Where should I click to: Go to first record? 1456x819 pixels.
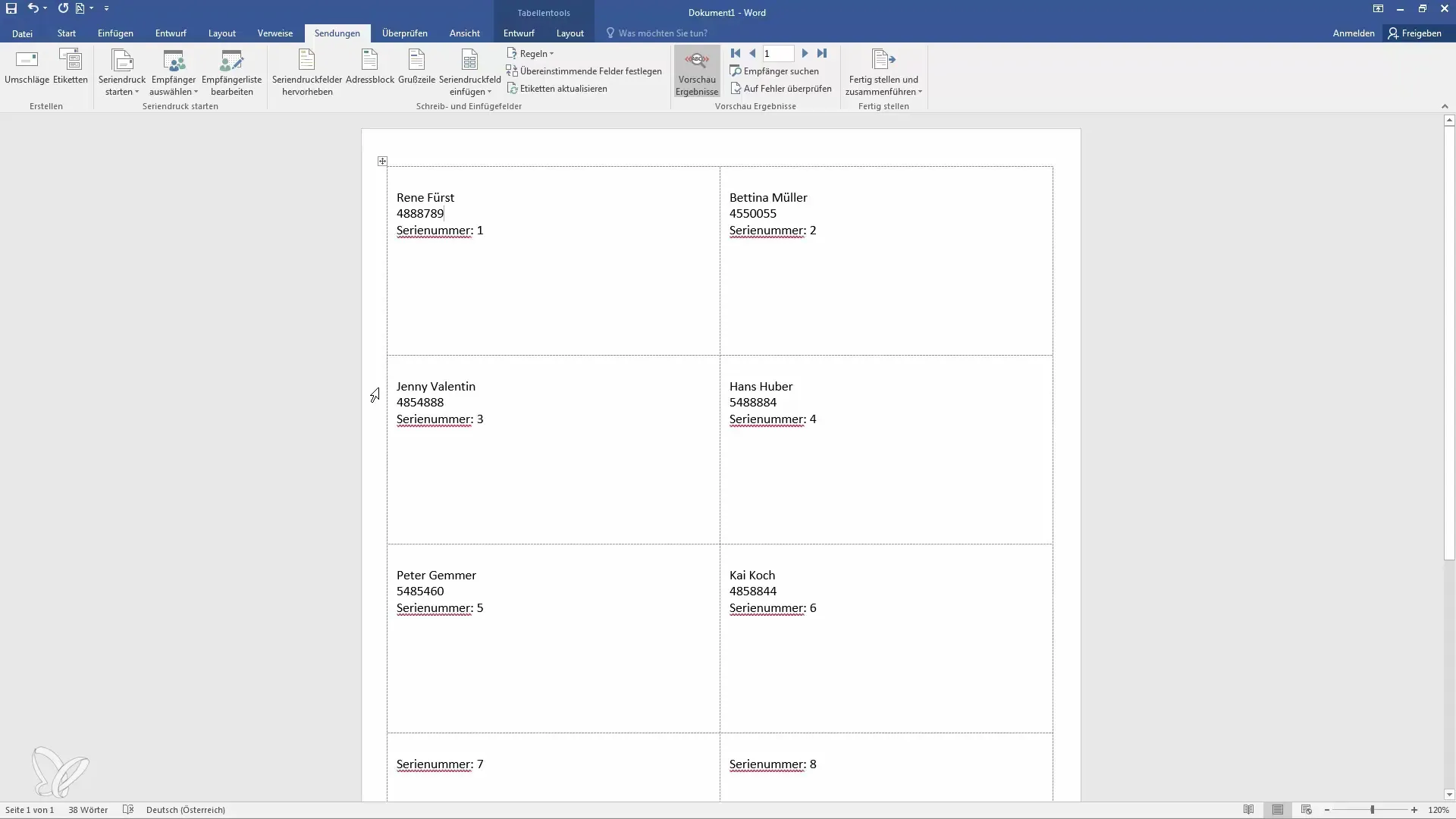(x=736, y=53)
